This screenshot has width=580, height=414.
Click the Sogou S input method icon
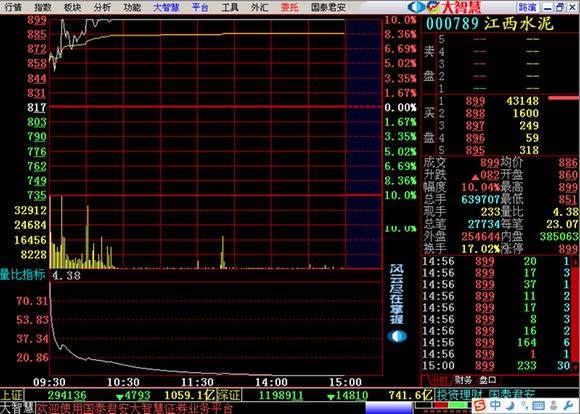[480, 405]
